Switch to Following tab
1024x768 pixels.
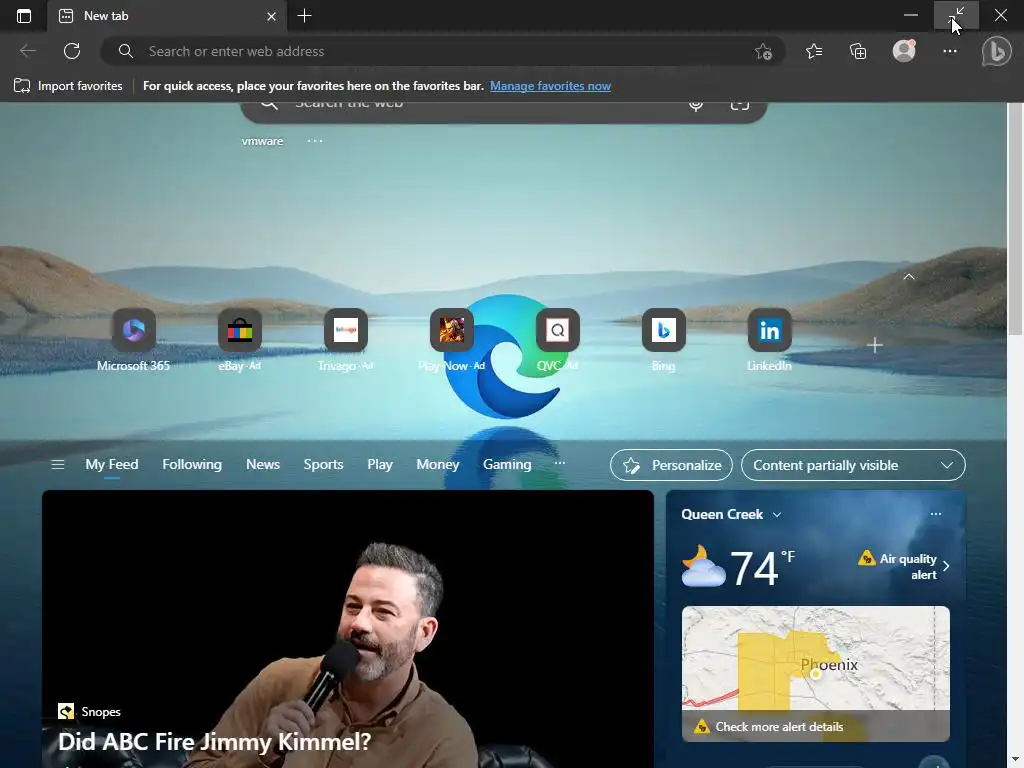(192, 464)
